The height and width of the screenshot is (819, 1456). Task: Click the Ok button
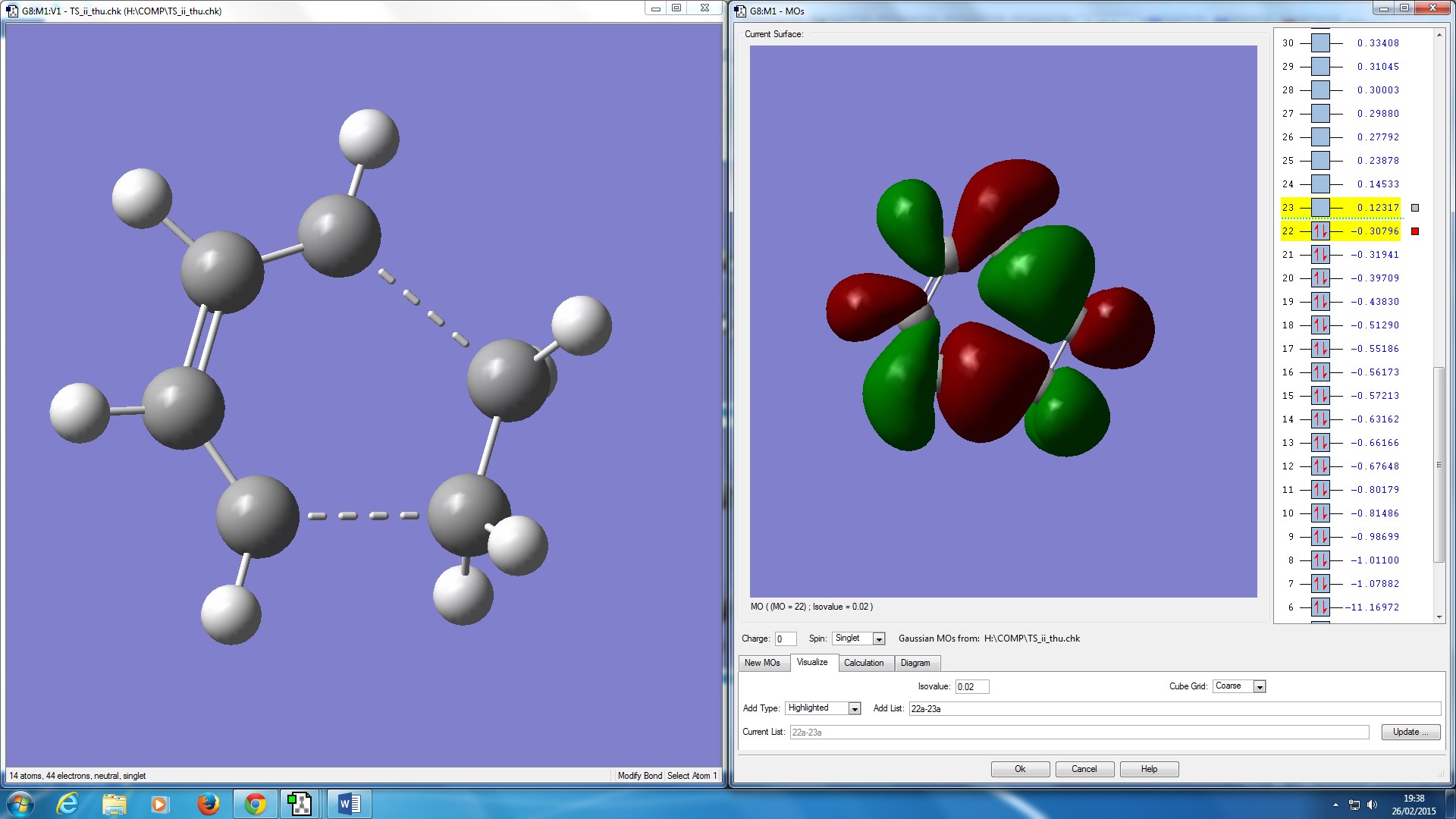(1020, 769)
